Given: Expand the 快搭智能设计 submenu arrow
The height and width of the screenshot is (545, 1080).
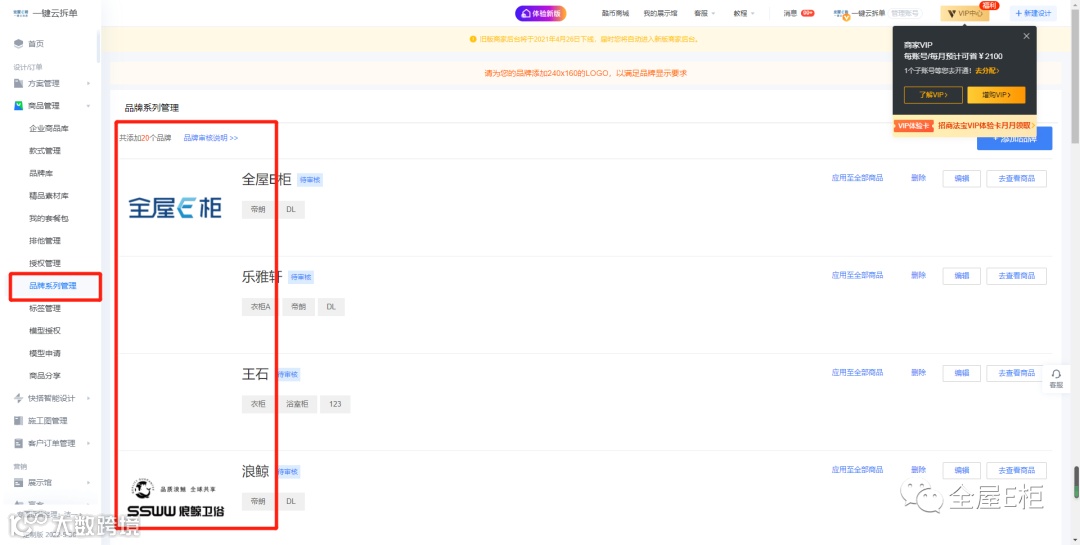Looking at the screenshot, I should tap(88, 398).
